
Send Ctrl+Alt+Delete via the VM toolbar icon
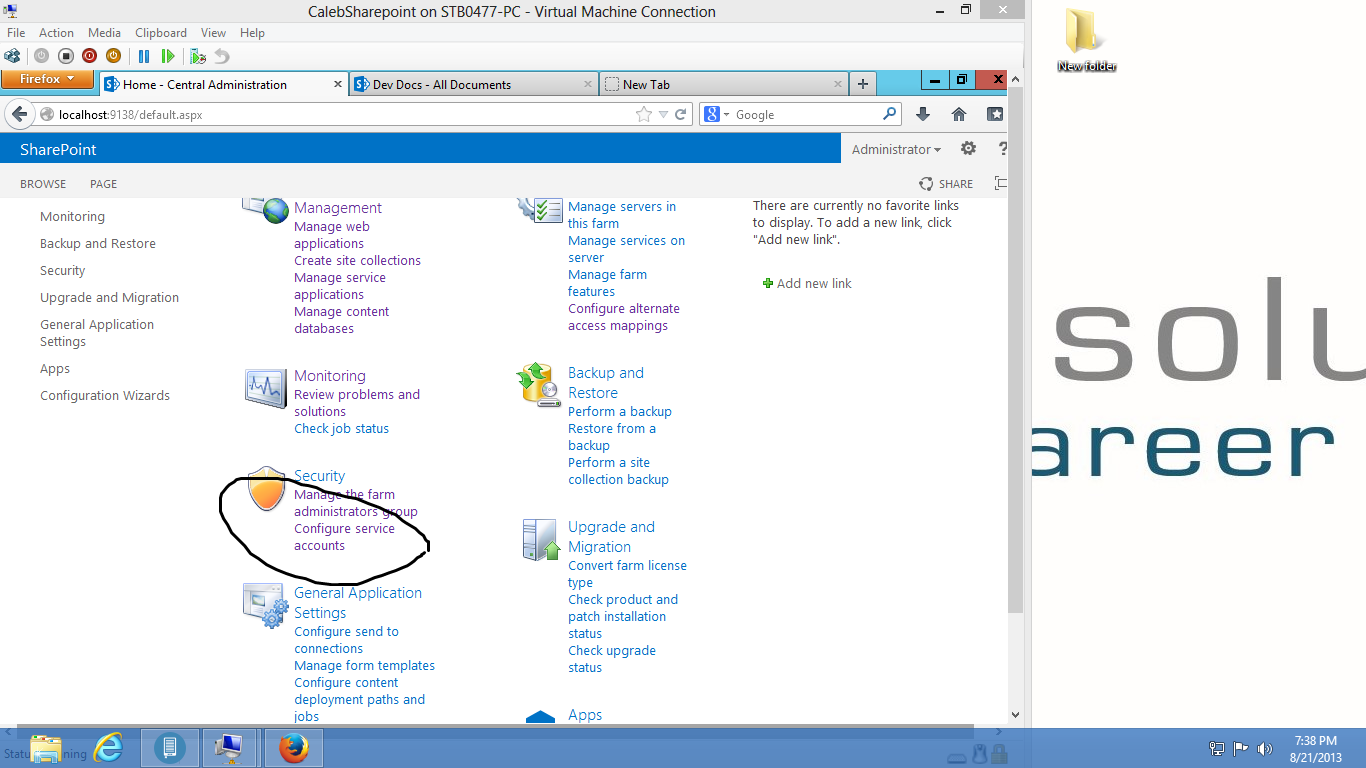pyautogui.click(x=13, y=57)
